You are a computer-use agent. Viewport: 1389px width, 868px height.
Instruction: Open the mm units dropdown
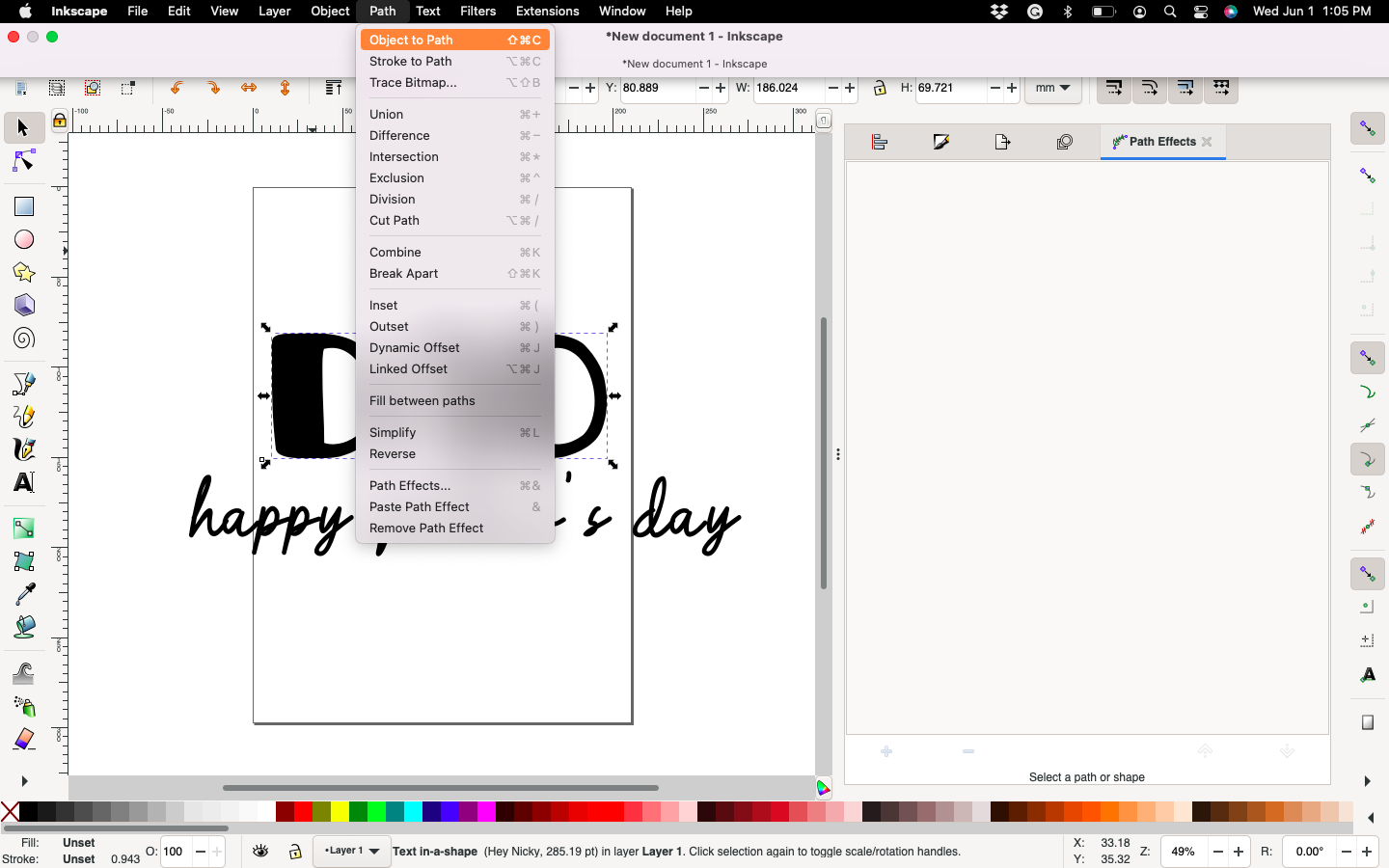(1052, 89)
